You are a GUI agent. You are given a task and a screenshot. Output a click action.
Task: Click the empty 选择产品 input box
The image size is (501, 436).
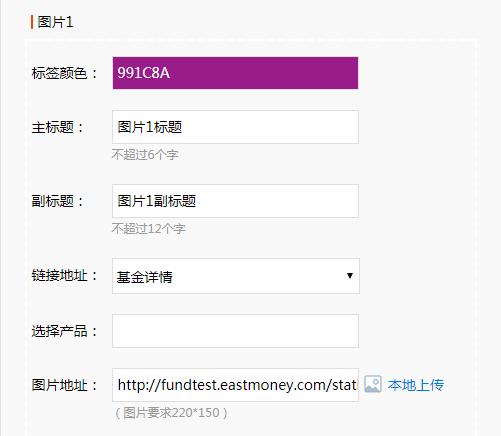tap(235, 331)
